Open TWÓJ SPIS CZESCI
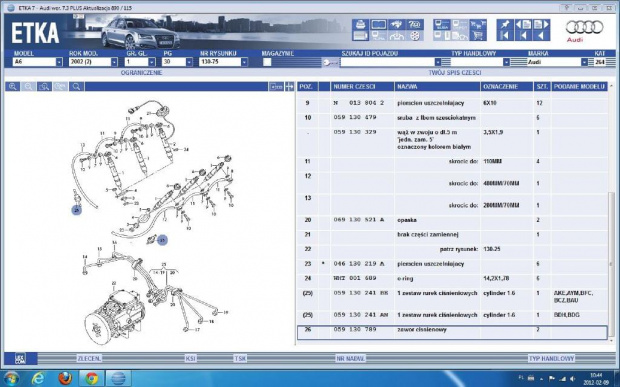The image size is (620, 387). pyautogui.click(x=455, y=73)
